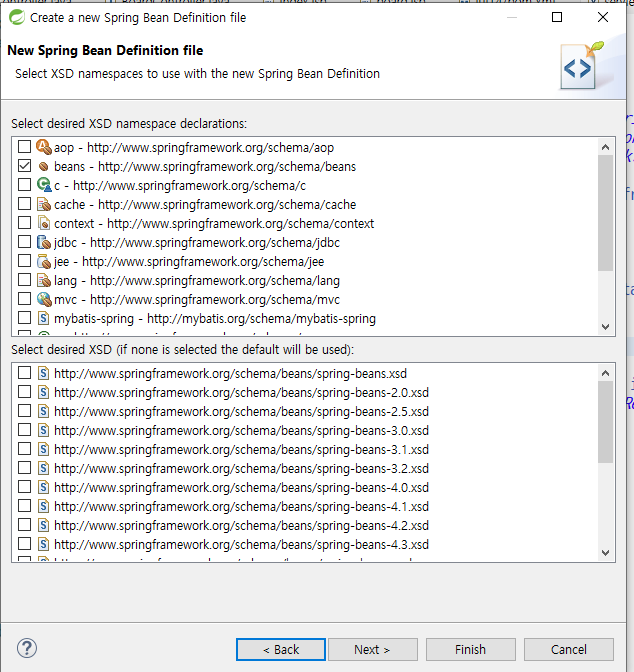The width and height of the screenshot is (634, 672).
Task: Close the dialog with X button
Action: coord(603,17)
